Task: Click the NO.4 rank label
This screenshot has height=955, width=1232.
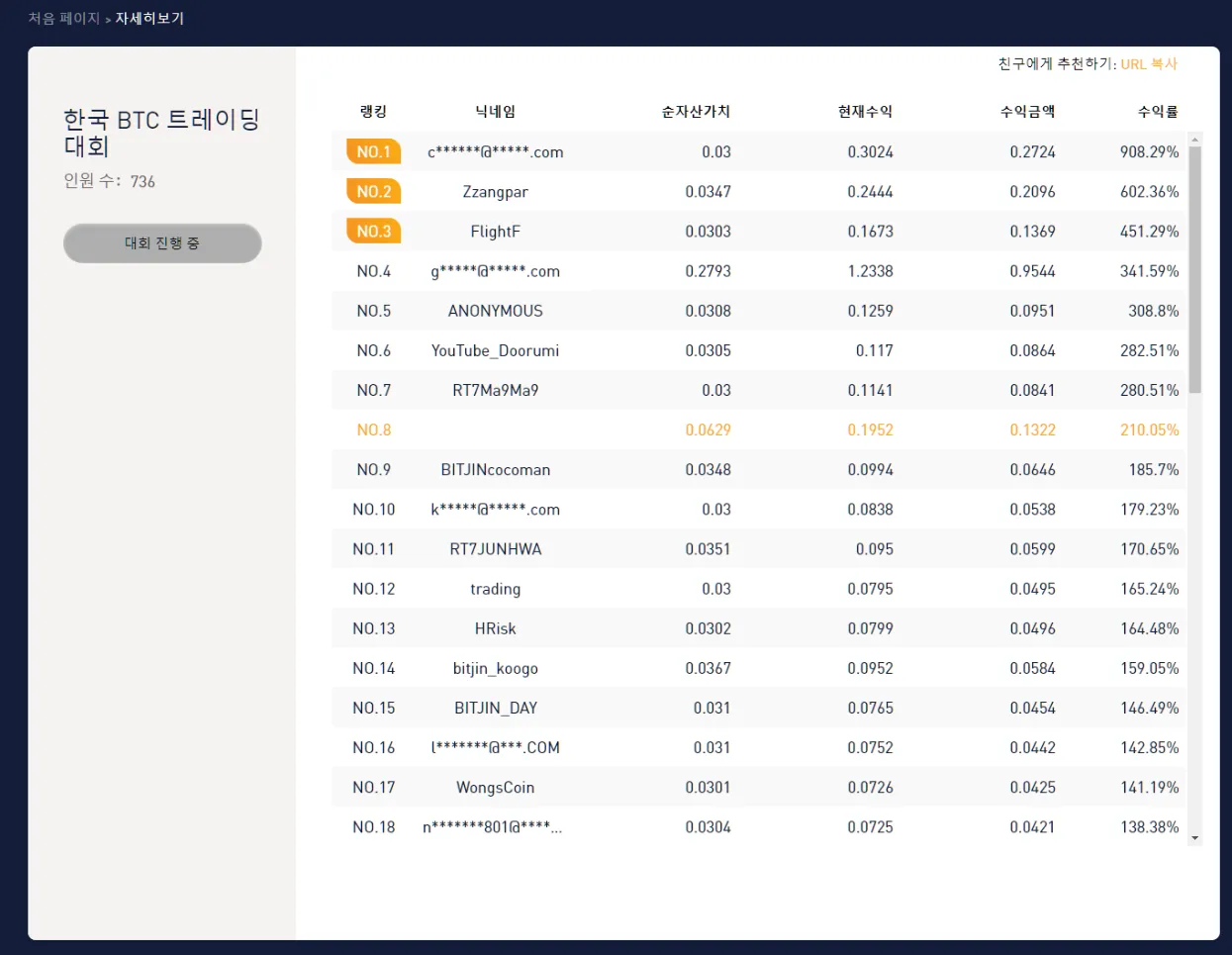Action: [x=373, y=271]
